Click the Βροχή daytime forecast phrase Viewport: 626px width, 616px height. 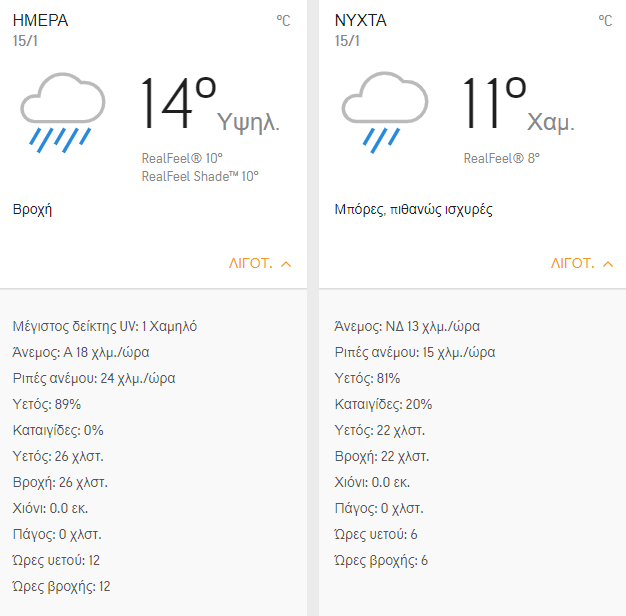click(x=32, y=210)
